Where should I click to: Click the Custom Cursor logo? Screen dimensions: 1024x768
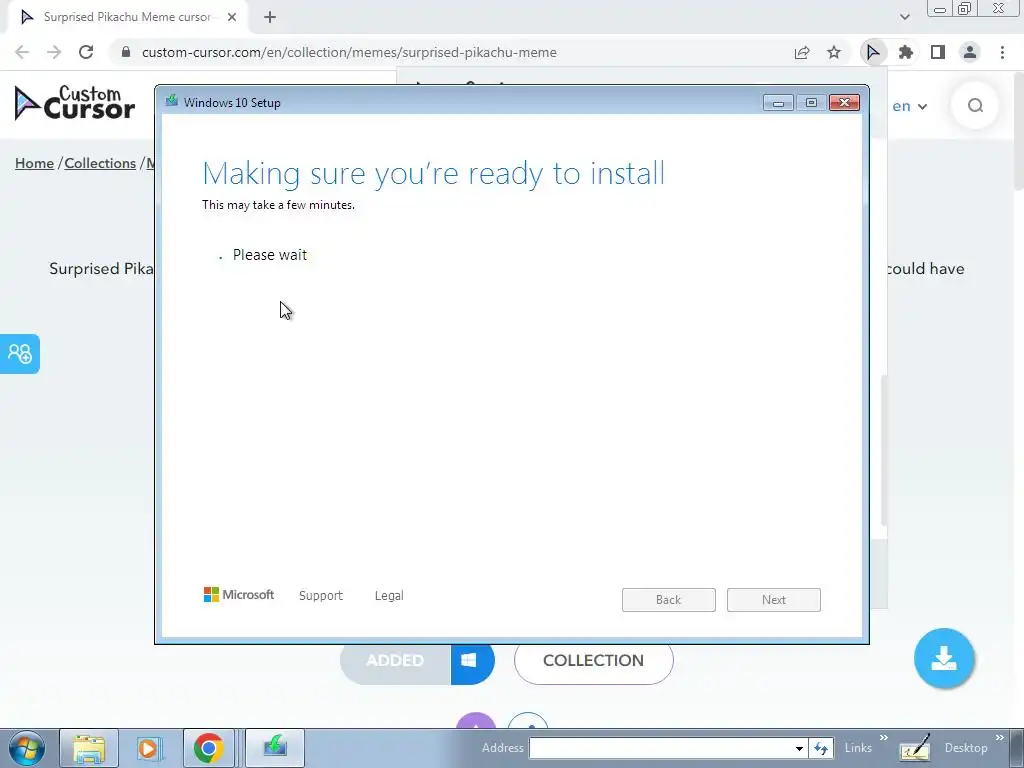(x=74, y=103)
